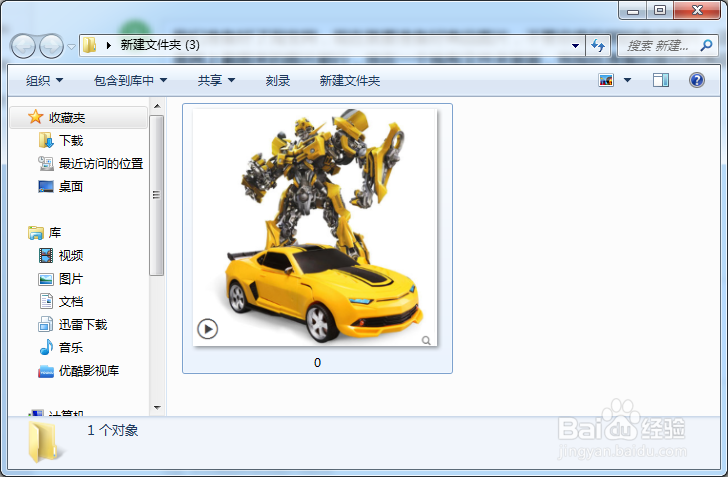Open the 音乐 library

(71, 347)
